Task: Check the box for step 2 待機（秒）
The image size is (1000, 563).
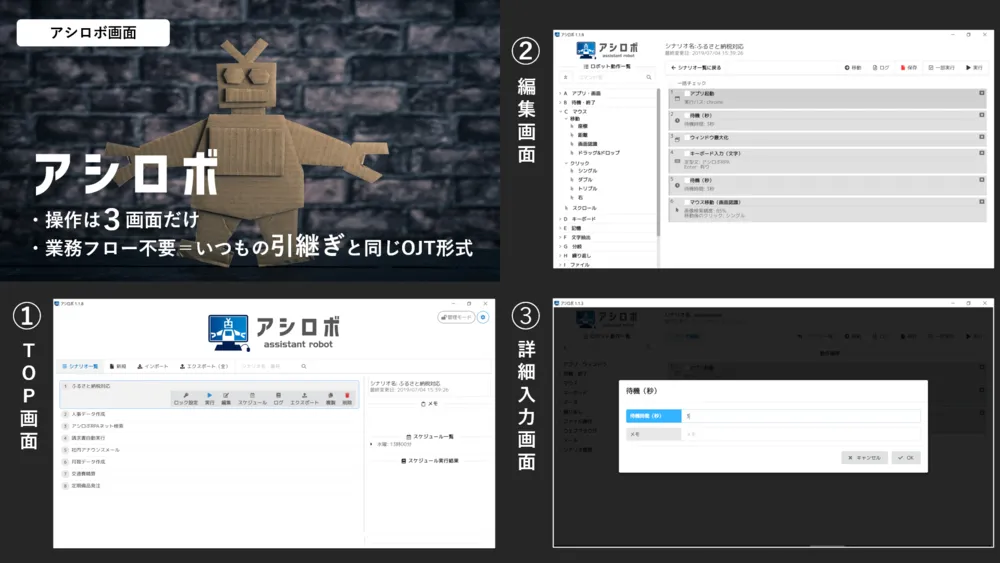Action: [x=687, y=115]
